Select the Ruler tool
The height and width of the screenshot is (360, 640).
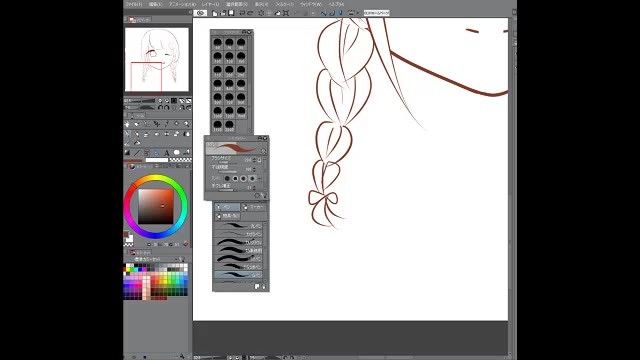[x=157, y=153]
